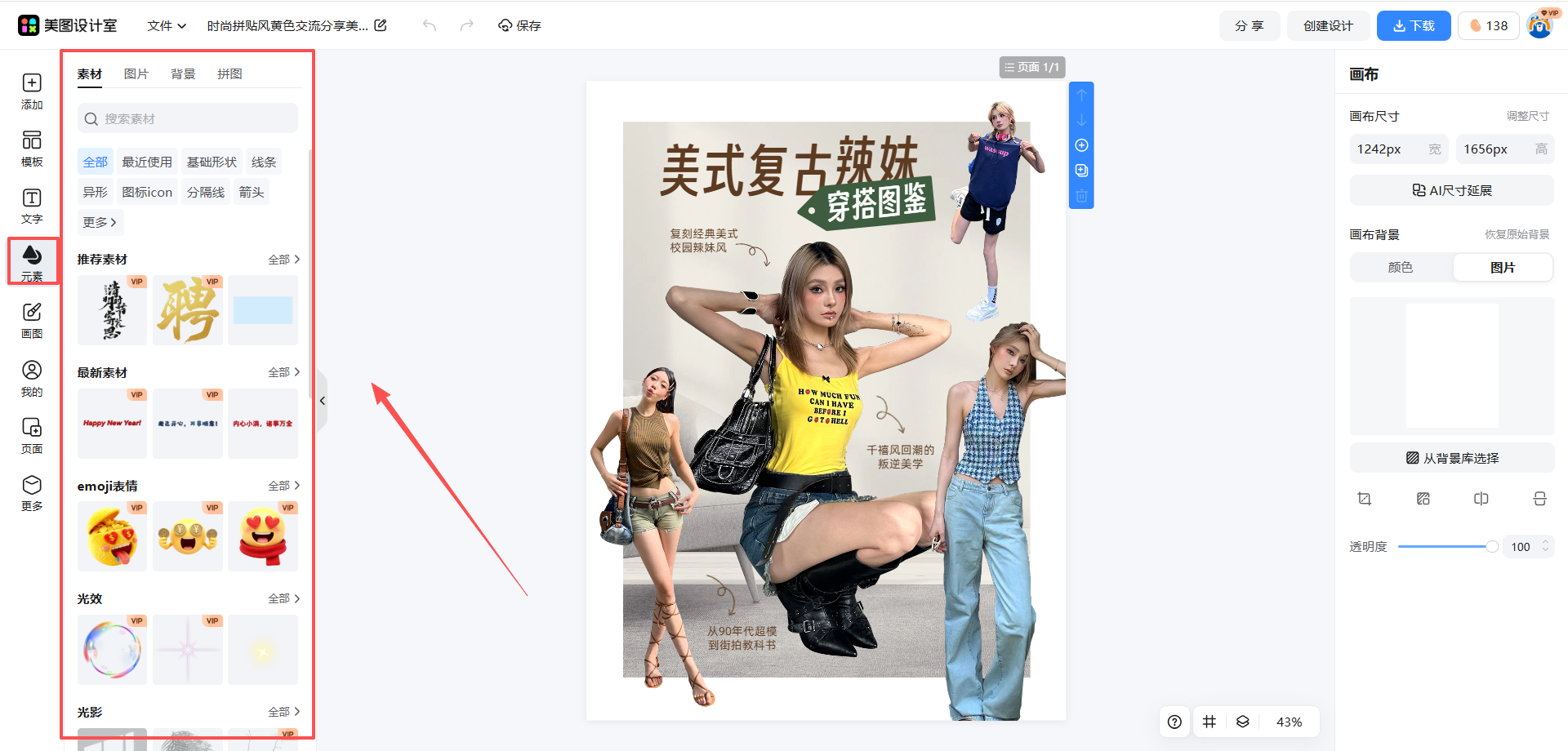Image resolution: width=1568 pixels, height=751 pixels.
Task: Click the crop icon in canvas panel
Action: click(1365, 498)
